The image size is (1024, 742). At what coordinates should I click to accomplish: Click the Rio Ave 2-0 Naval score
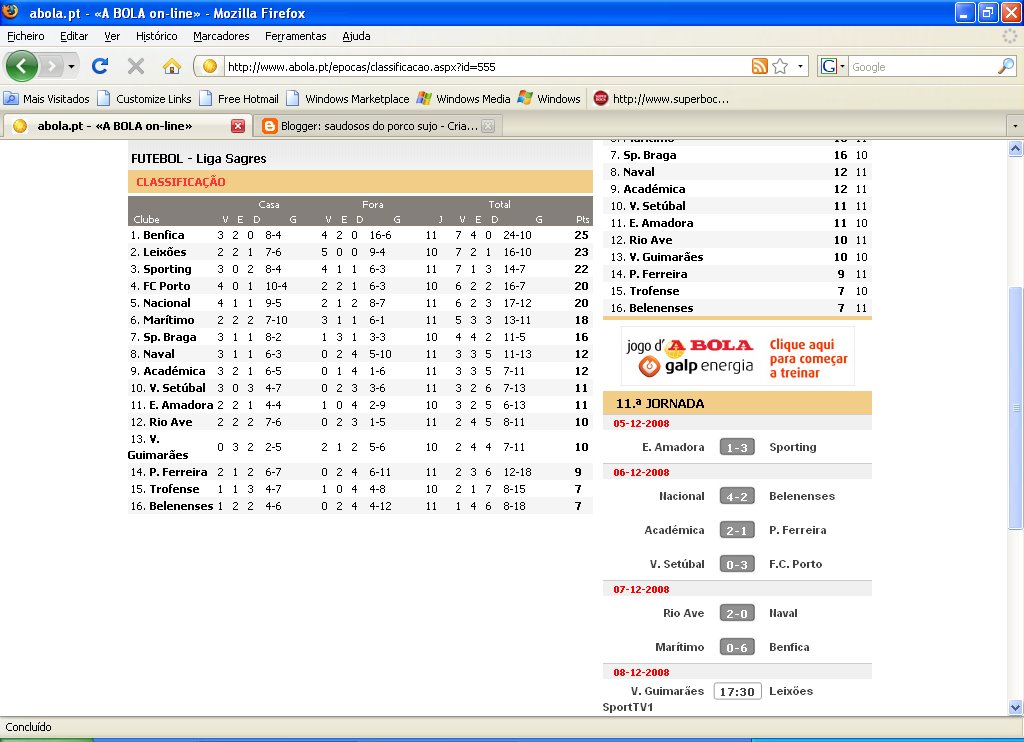tap(737, 613)
